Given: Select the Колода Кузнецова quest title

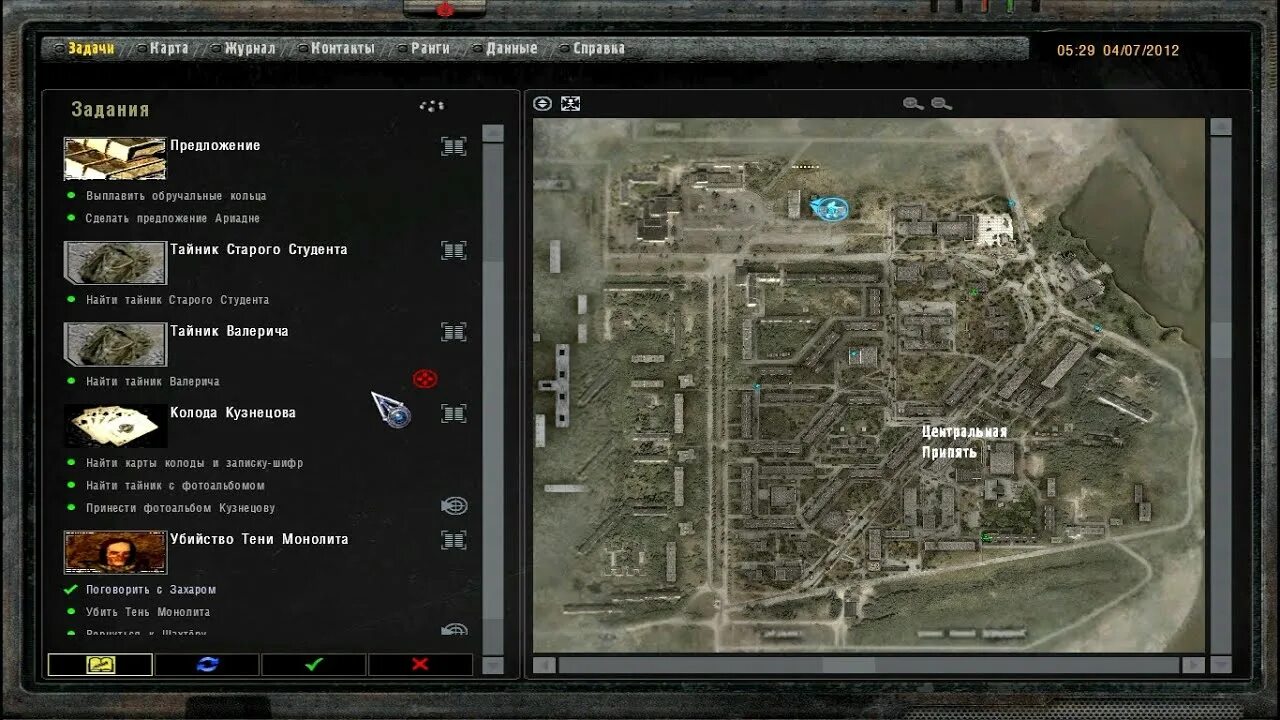Looking at the screenshot, I should [233, 413].
